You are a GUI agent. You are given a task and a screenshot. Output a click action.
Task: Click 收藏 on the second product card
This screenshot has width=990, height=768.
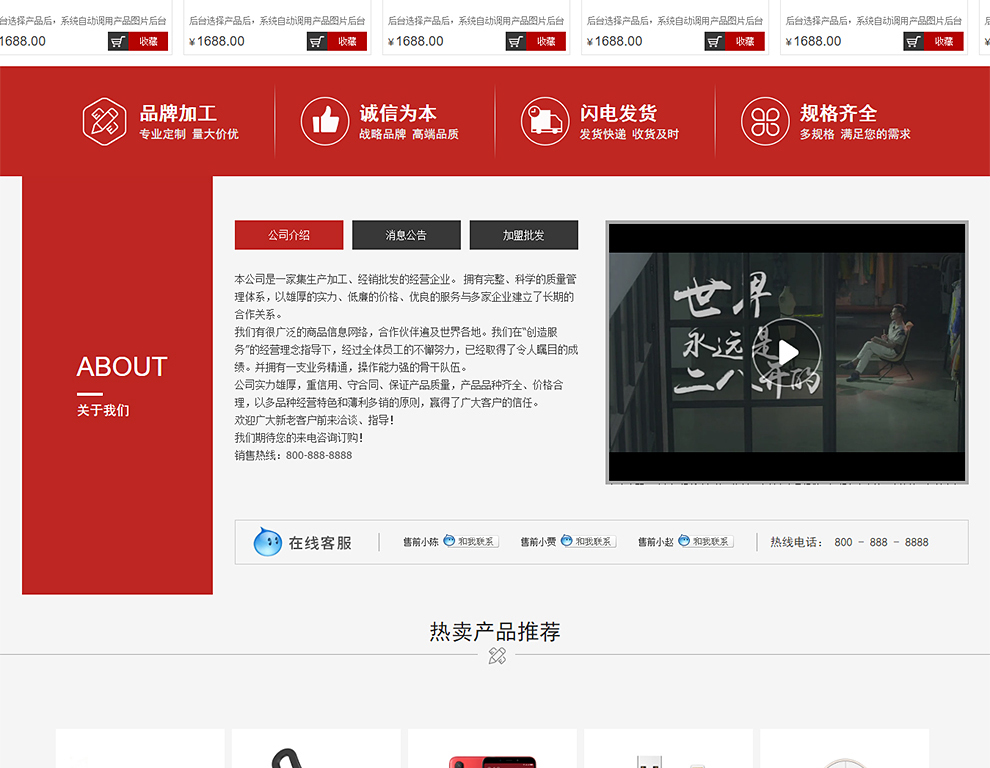(347, 42)
